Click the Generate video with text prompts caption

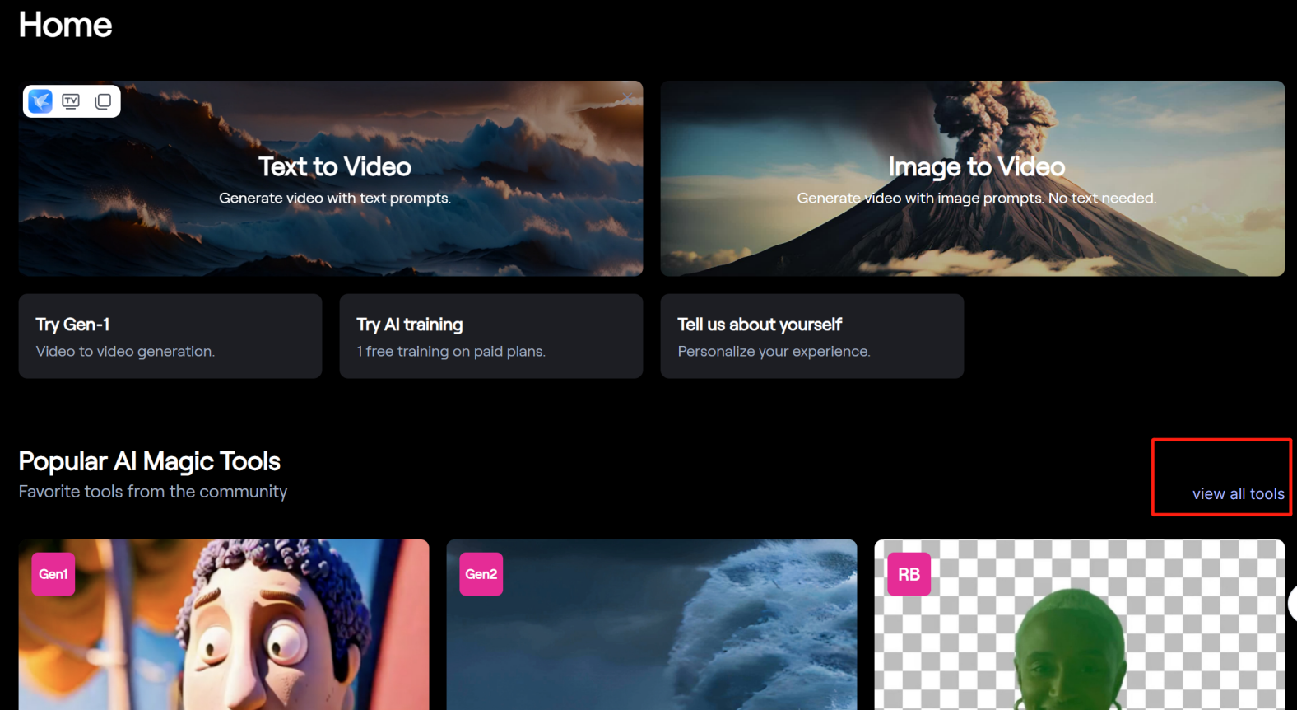(335, 198)
